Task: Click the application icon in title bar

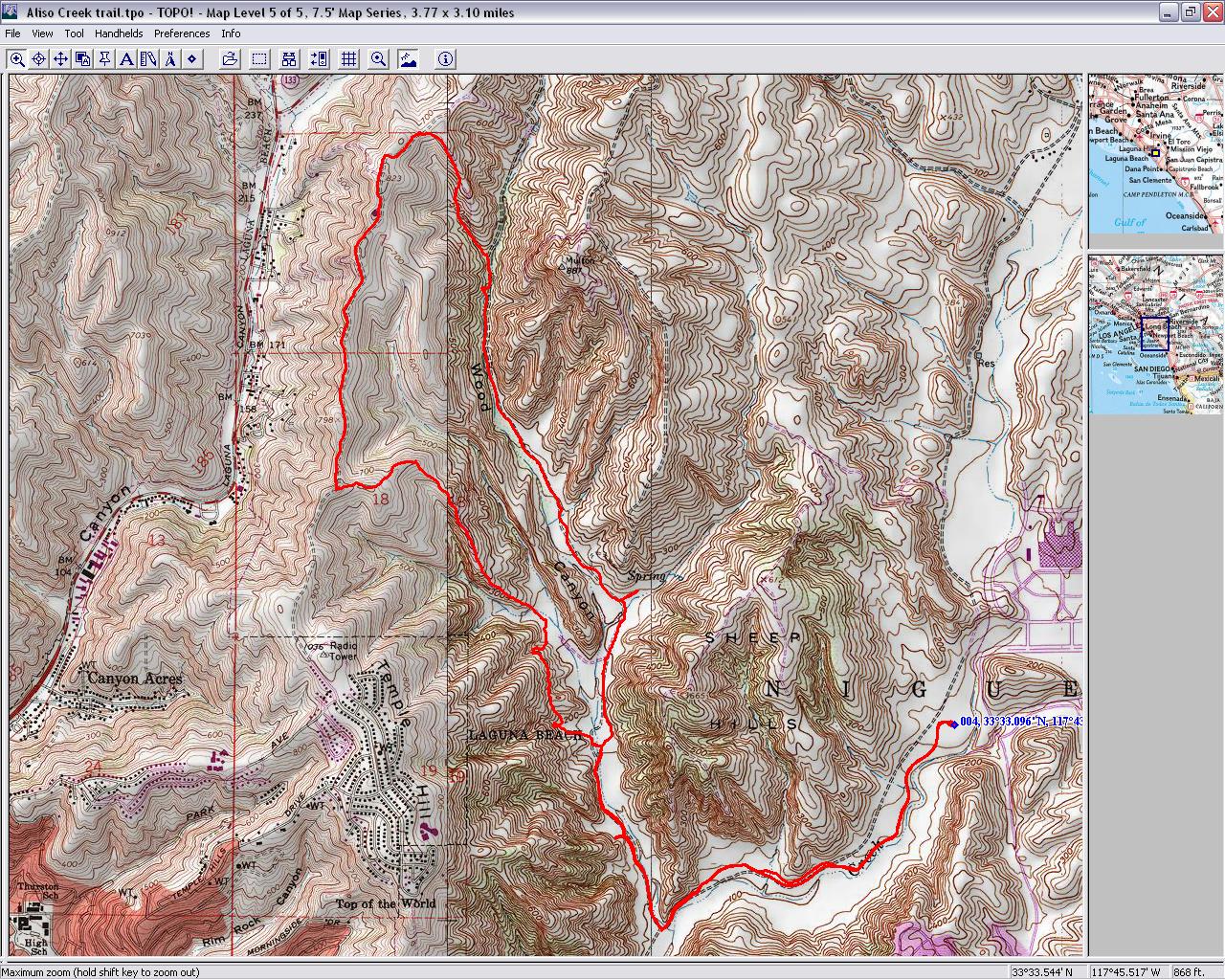Action: 11,11
